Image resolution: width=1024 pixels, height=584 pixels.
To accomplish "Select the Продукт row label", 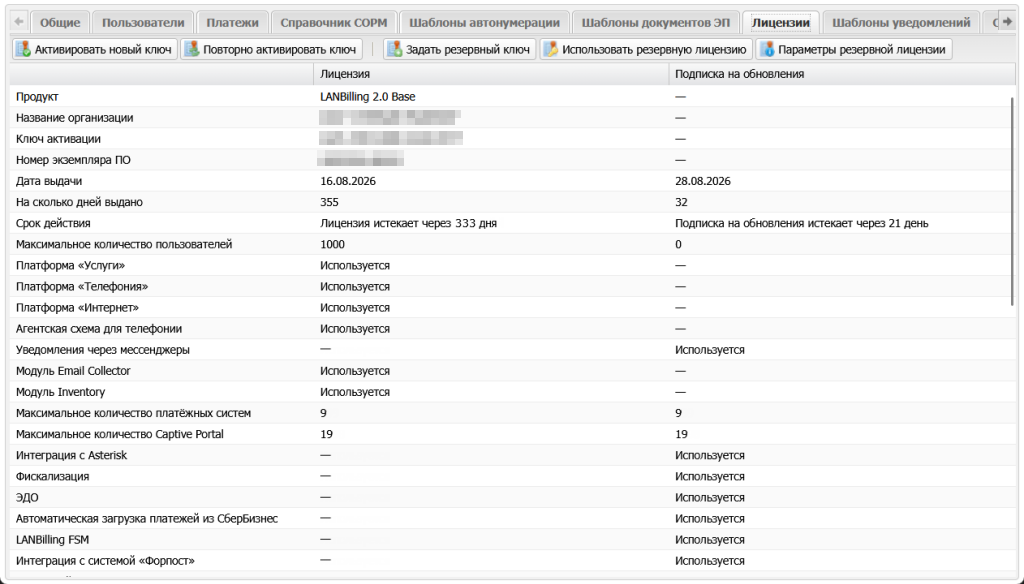I will tap(37, 97).
